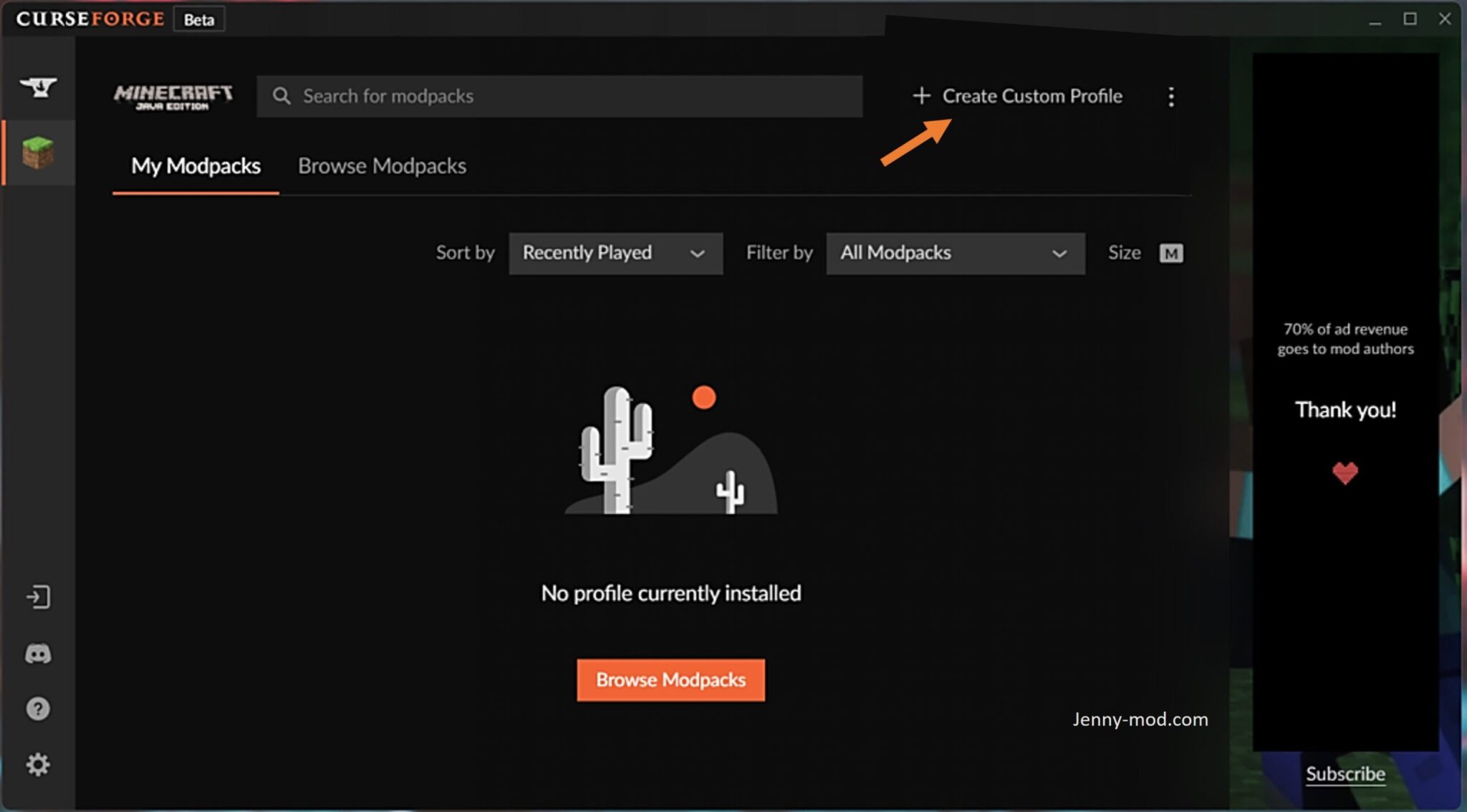Expand the Recently Played sort dropdown
The image size is (1467, 812).
click(615, 253)
